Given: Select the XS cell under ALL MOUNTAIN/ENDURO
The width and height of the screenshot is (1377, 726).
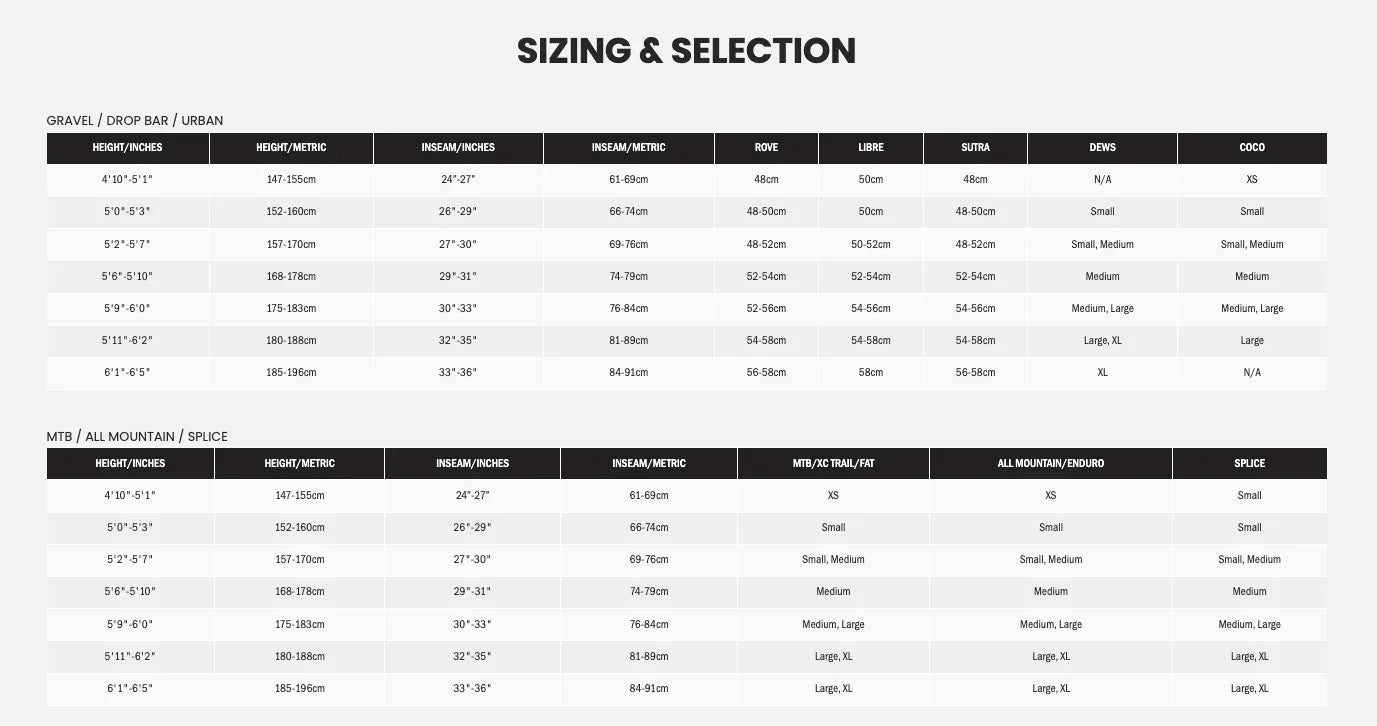Looking at the screenshot, I should [1050, 495].
